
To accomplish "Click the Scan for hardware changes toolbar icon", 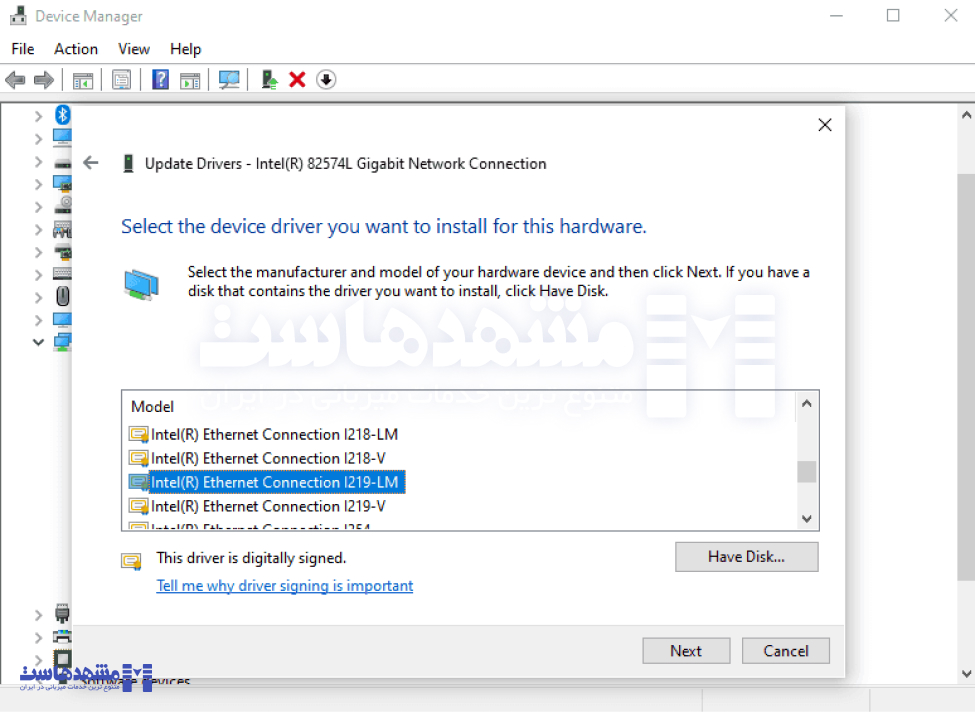I will 229,80.
